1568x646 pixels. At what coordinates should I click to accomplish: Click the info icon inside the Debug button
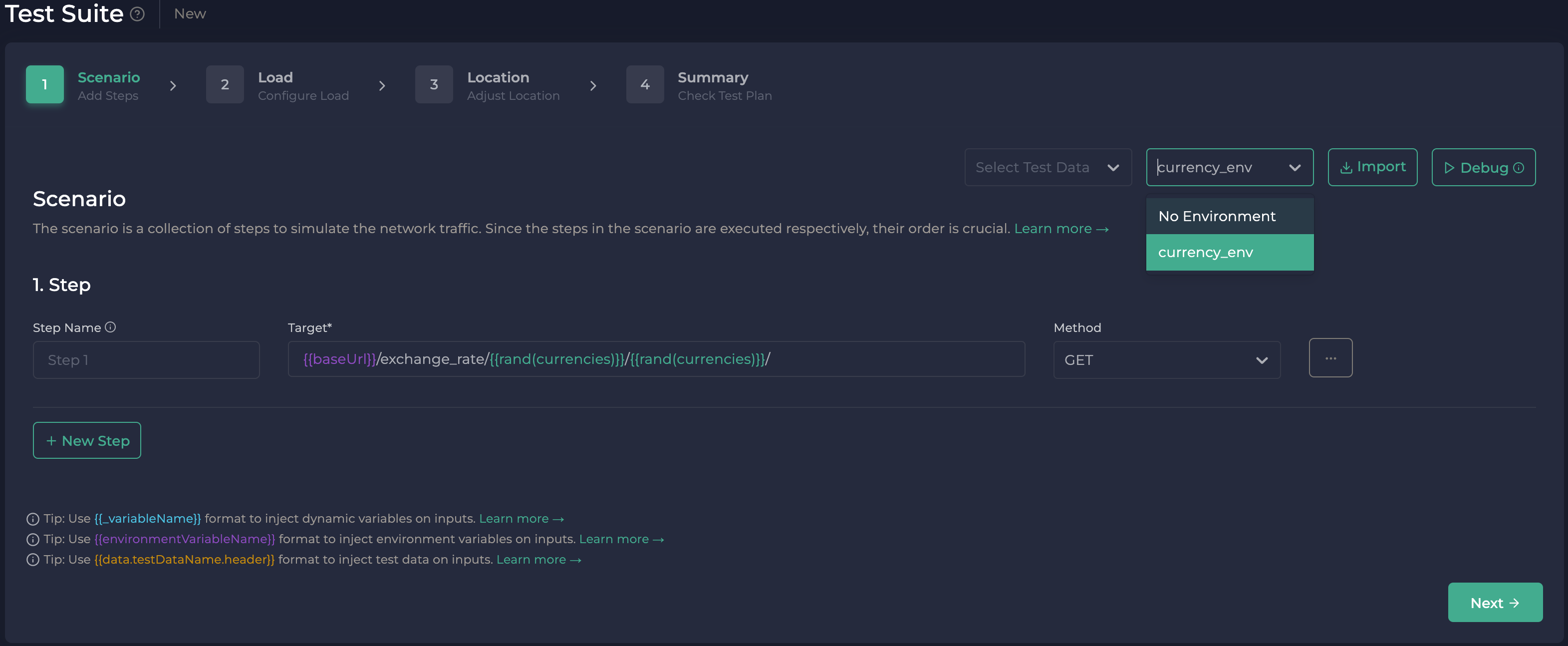coord(1520,167)
